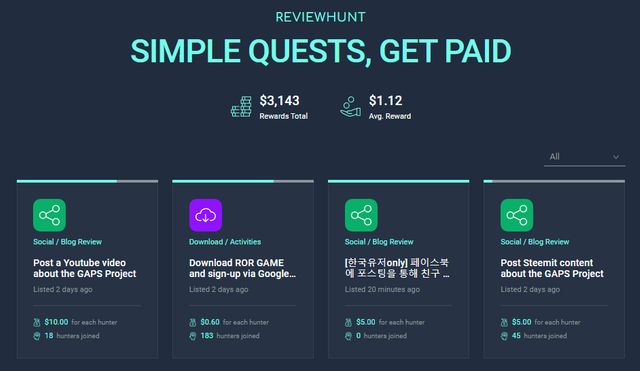Click the nearly empty progress bar atop the Steemit card
Viewport: 640px width, 371px height.
tap(554, 181)
